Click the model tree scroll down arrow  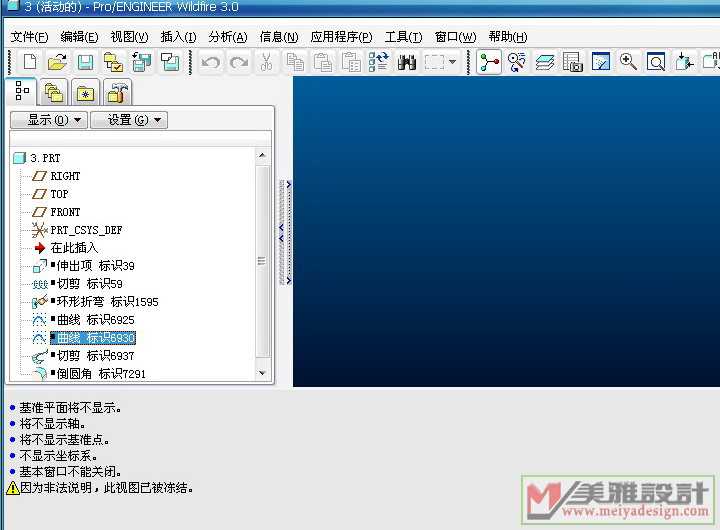point(262,373)
